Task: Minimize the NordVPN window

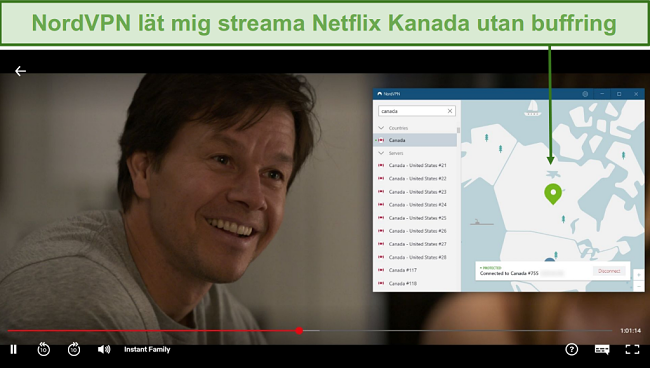Action: click(602, 94)
